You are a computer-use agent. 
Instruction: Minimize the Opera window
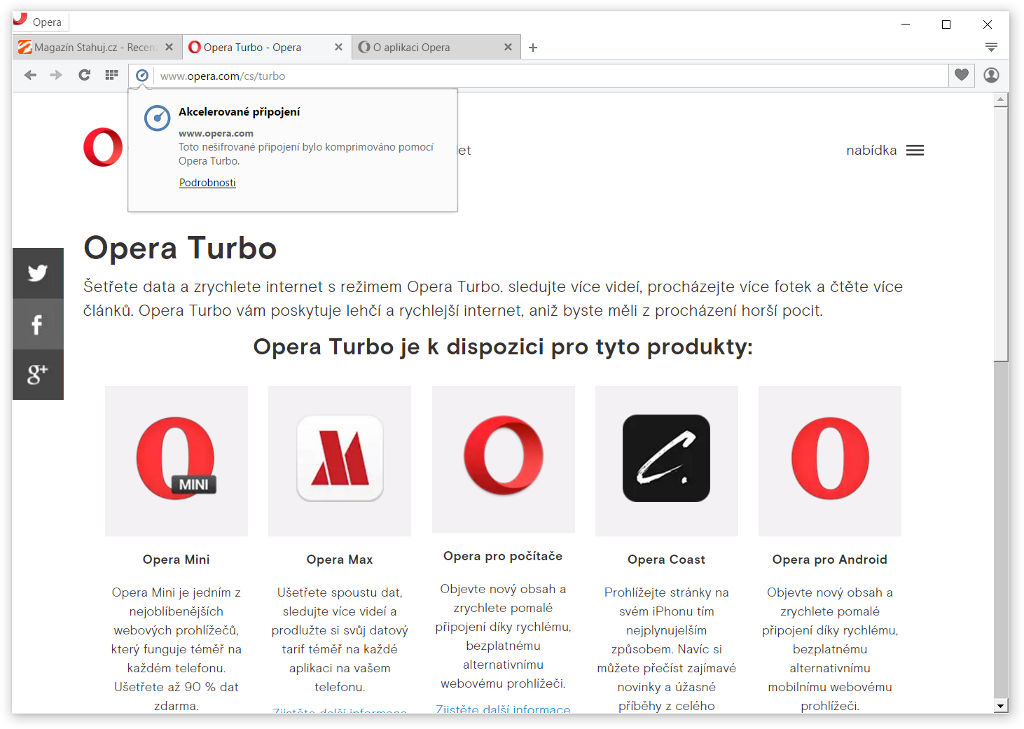905,24
